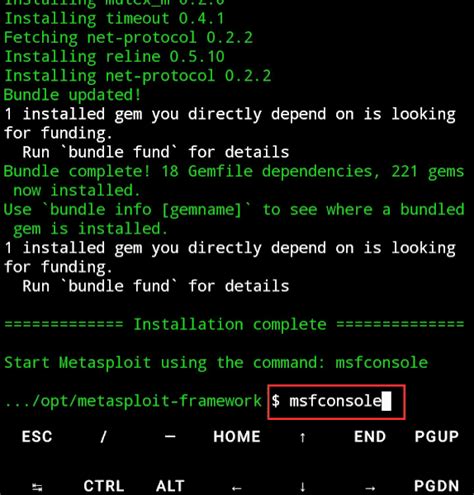Tap the HOME key
This screenshot has height=495, width=474.
[x=237, y=437]
